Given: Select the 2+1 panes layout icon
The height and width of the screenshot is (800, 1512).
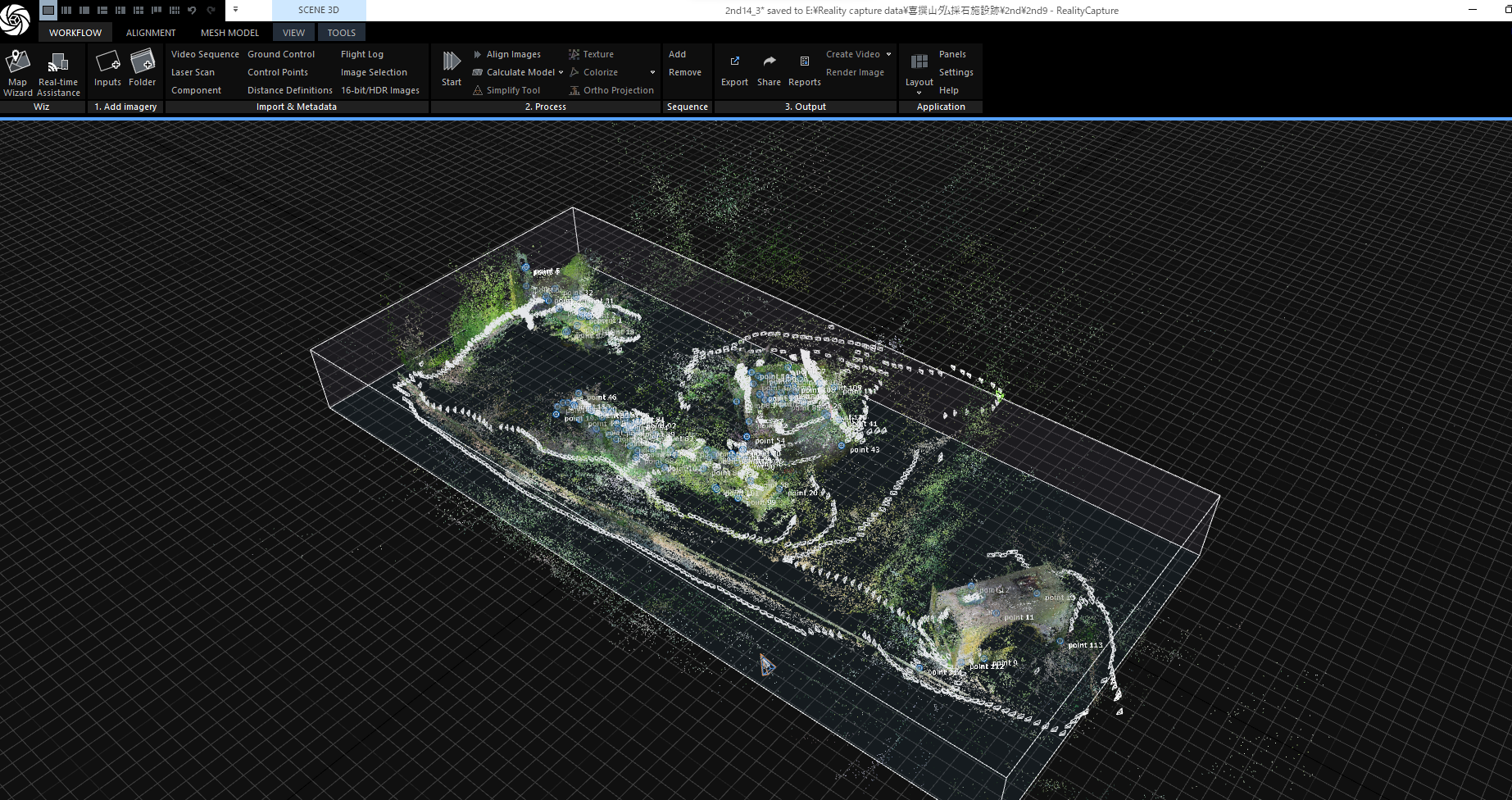Looking at the screenshot, I should (120, 10).
